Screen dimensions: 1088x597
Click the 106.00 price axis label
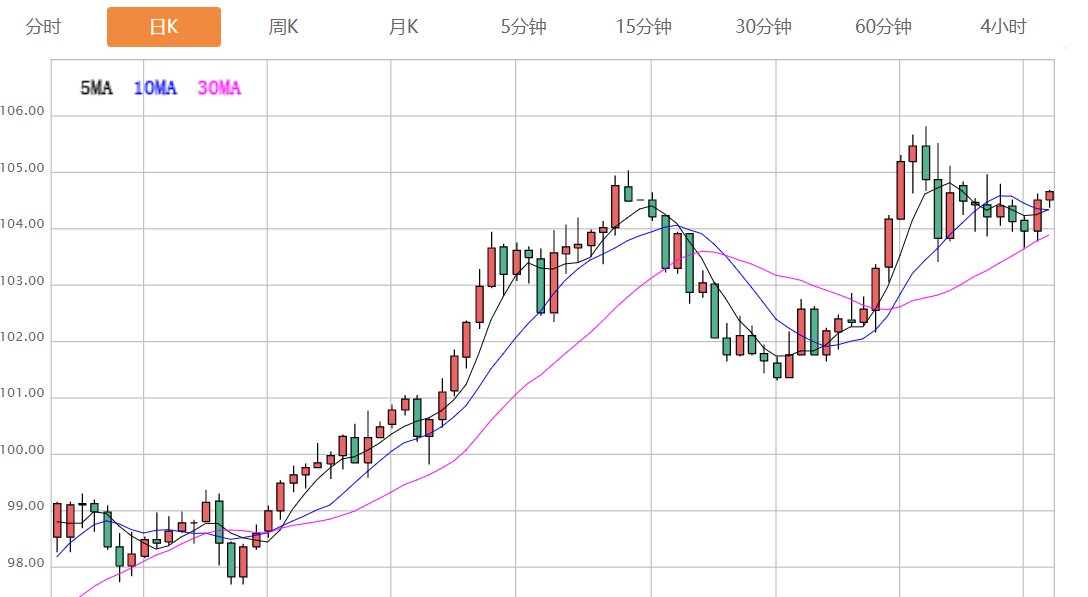[23, 112]
